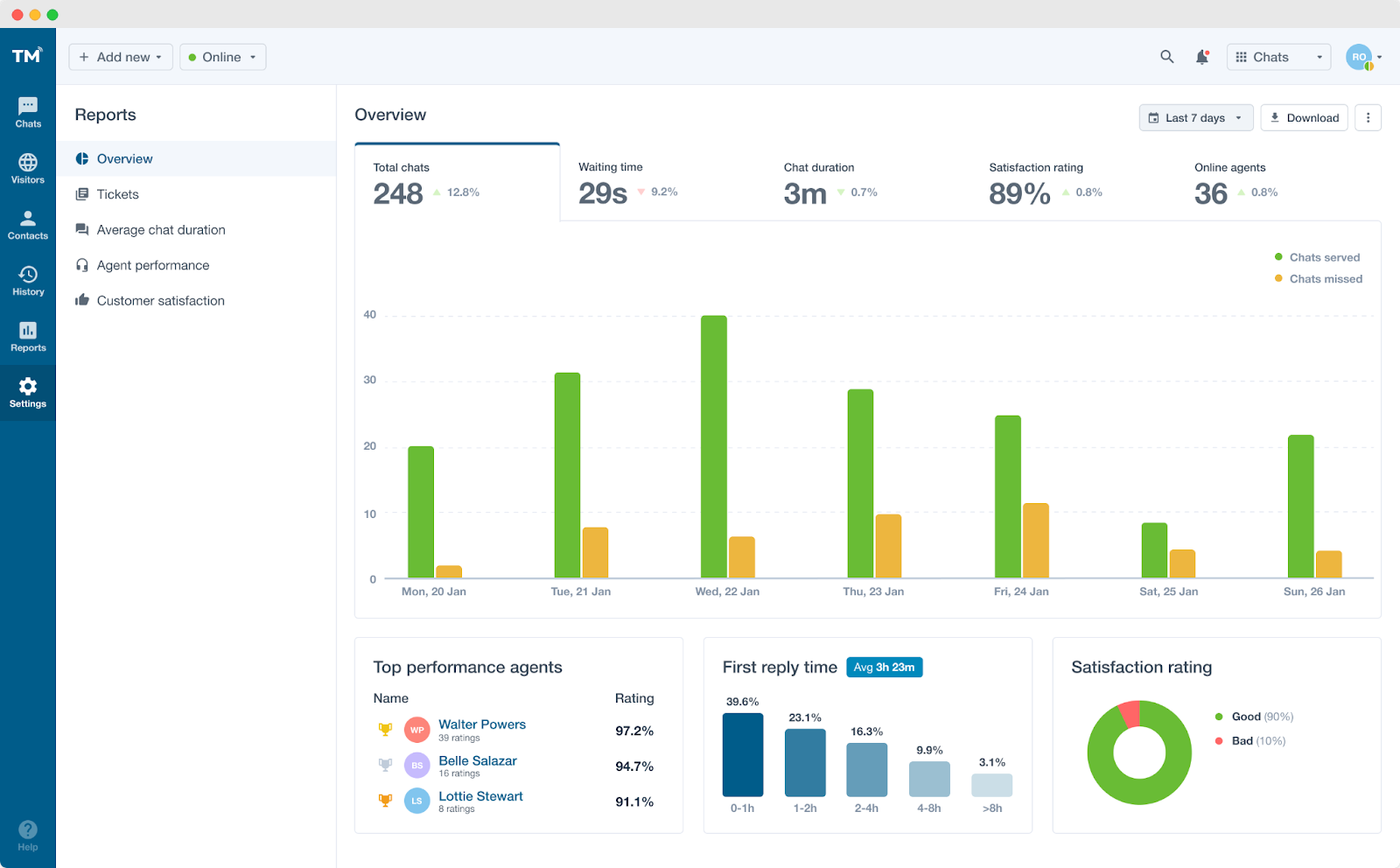The width and height of the screenshot is (1400, 868).
Task: Click the green bar for Sat, 25 Jan
Action: [x=1154, y=549]
